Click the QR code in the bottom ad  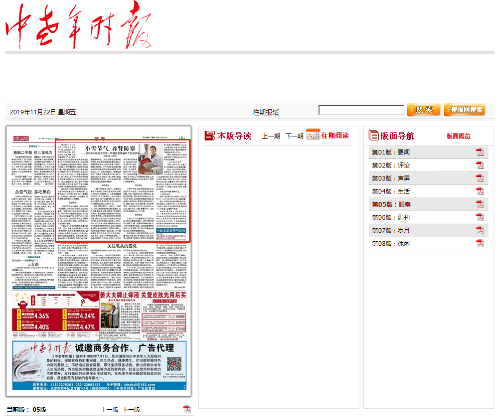(174, 364)
